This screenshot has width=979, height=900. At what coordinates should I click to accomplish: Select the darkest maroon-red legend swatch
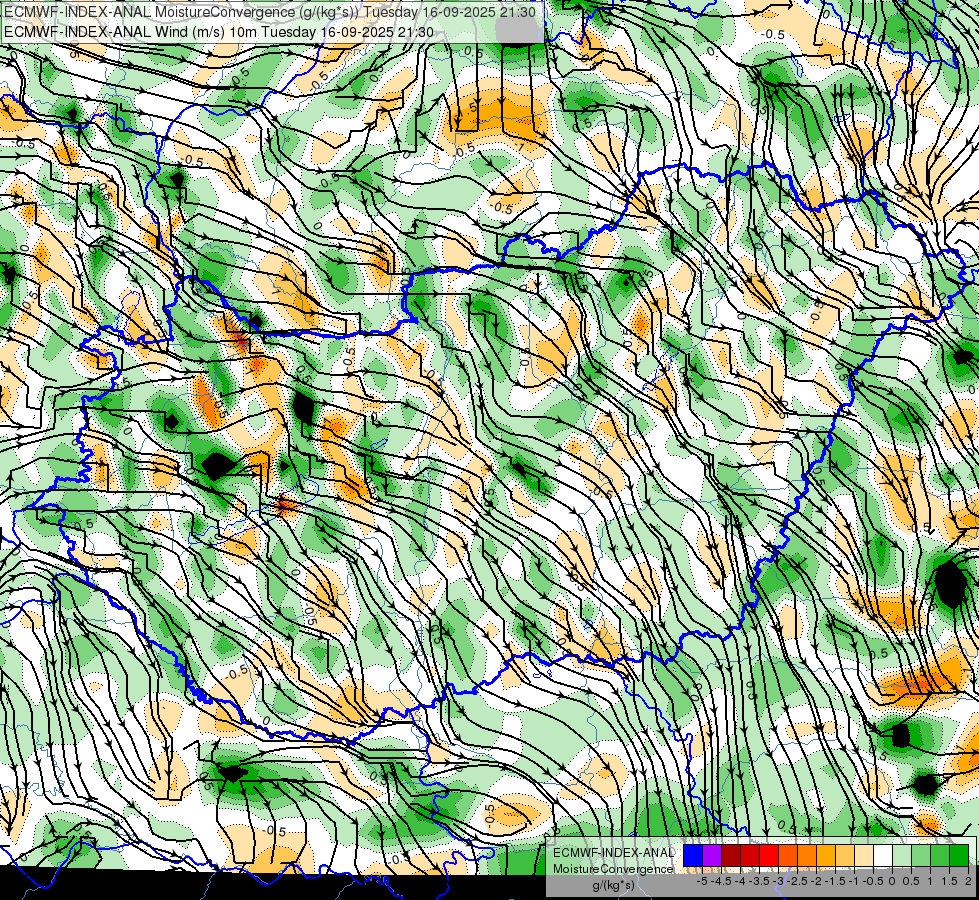731,856
